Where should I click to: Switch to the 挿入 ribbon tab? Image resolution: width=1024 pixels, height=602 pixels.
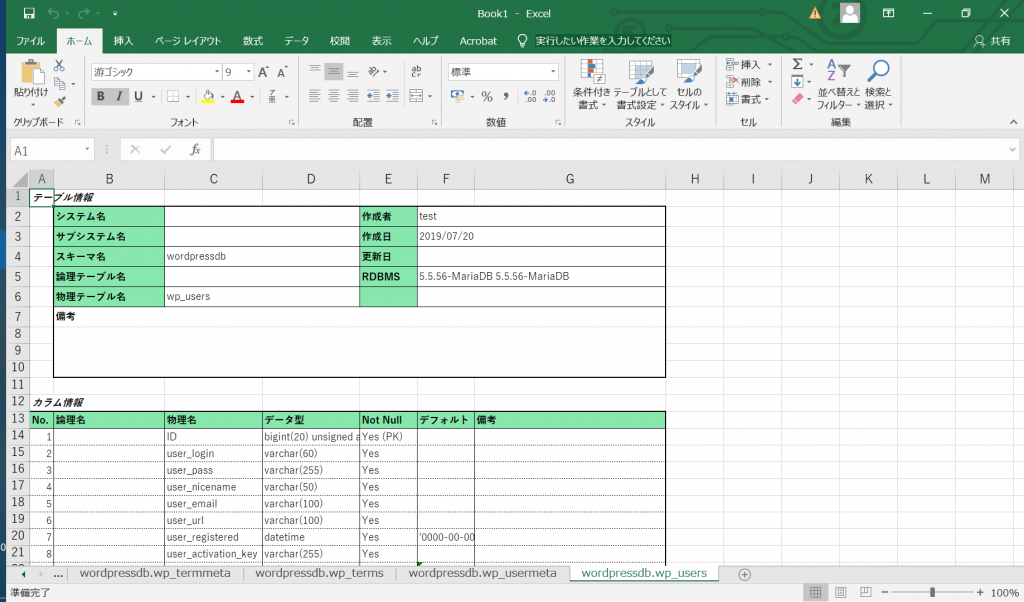tap(123, 41)
